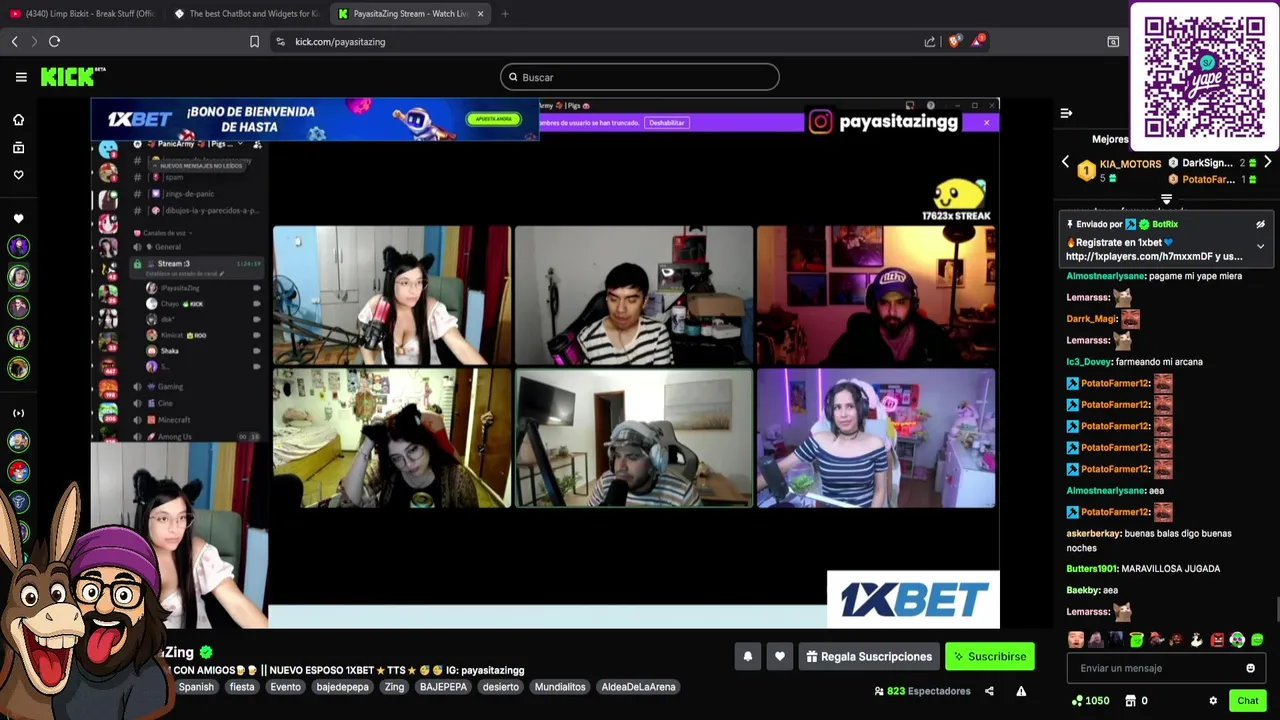Switch to the Limp Bizkit YouTube tab

point(82,13)
